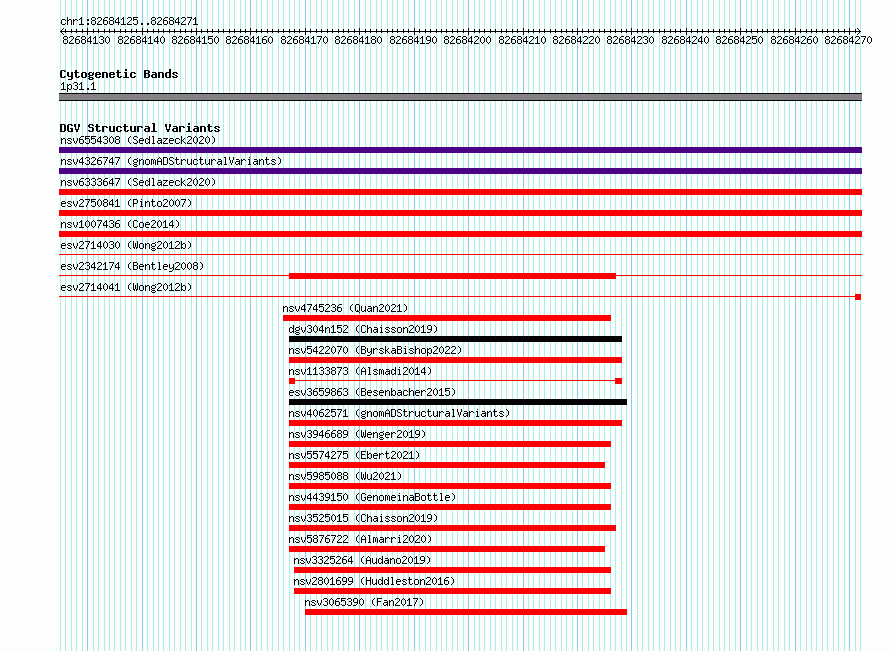The width and height of the screenshot is (890, 651).
Task: Open nsv1007436 (Coe2014) variant label
Action: pyautogui.click(x=120, y=224)
